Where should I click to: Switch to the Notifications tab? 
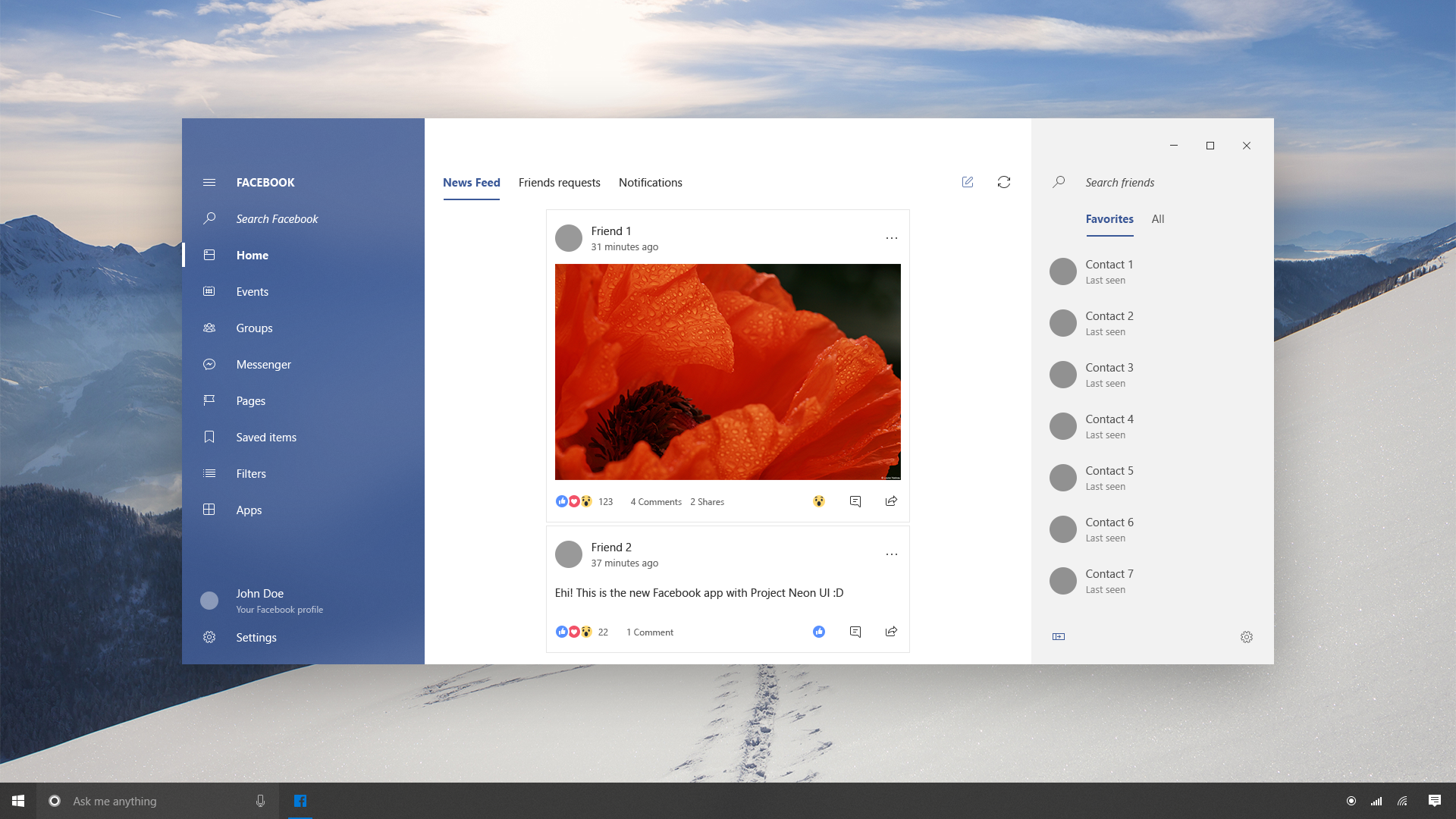(651, 183)
